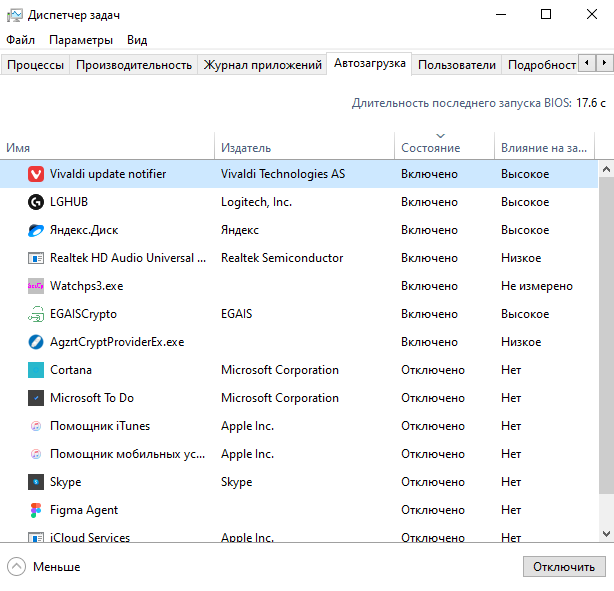Image resolution: width=614 pixels, height=591 pixels.
Task: Click the iCloud Services icon
Action: click(x=36, y=537)
